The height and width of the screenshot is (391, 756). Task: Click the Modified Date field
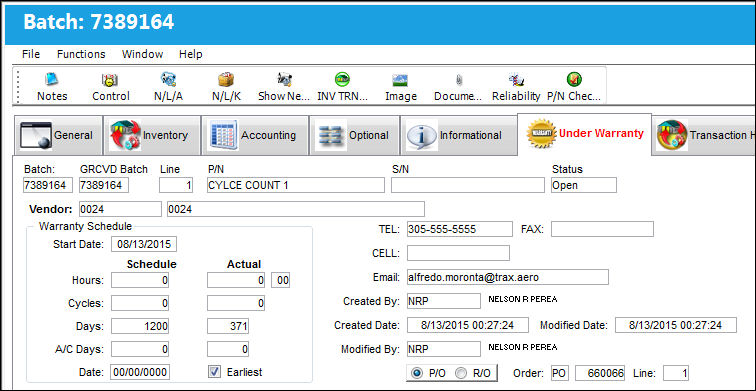[676, 325]
